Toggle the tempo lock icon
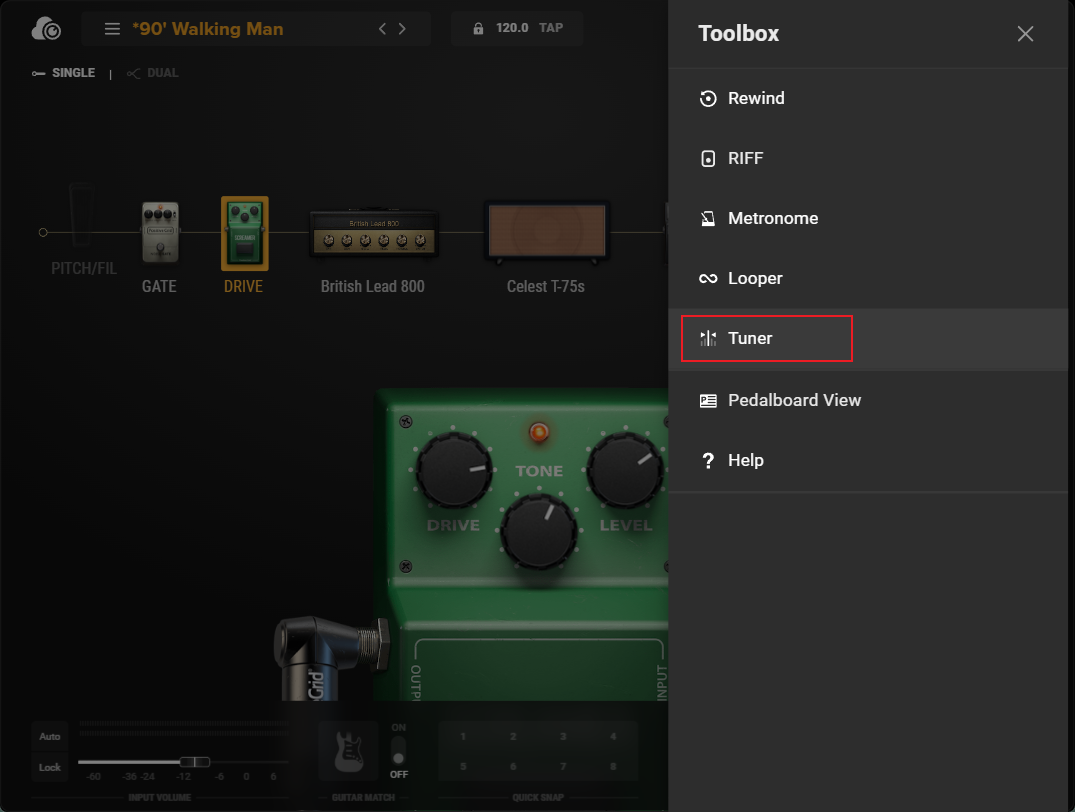 click(479, 29)
